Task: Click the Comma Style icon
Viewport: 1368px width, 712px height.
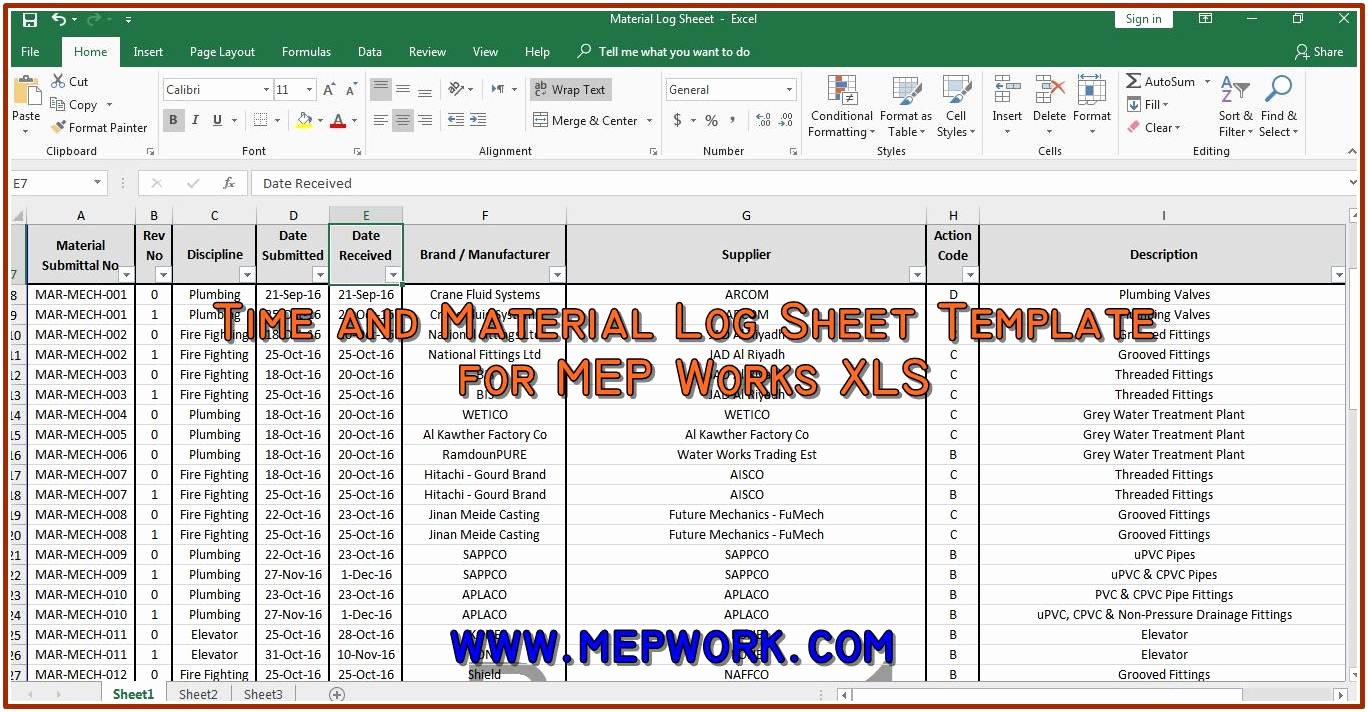Action: [734, 120]
